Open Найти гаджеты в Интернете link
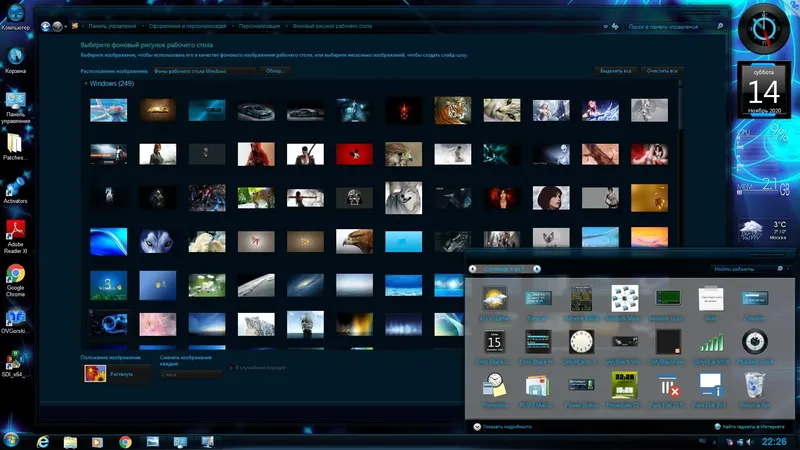 tap(749, 427)
